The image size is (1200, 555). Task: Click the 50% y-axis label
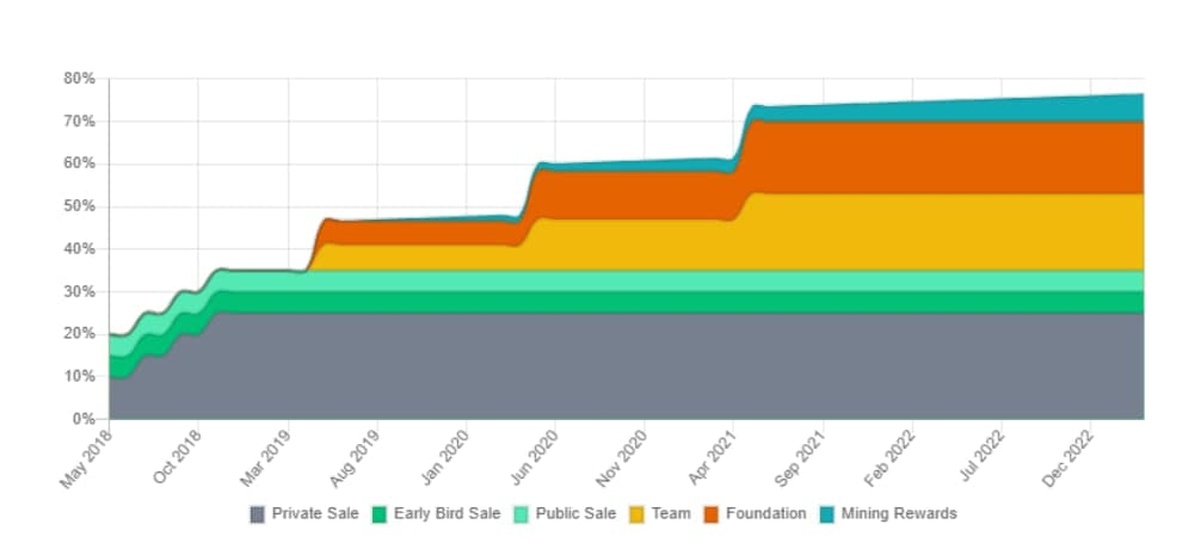coord(80,207)
